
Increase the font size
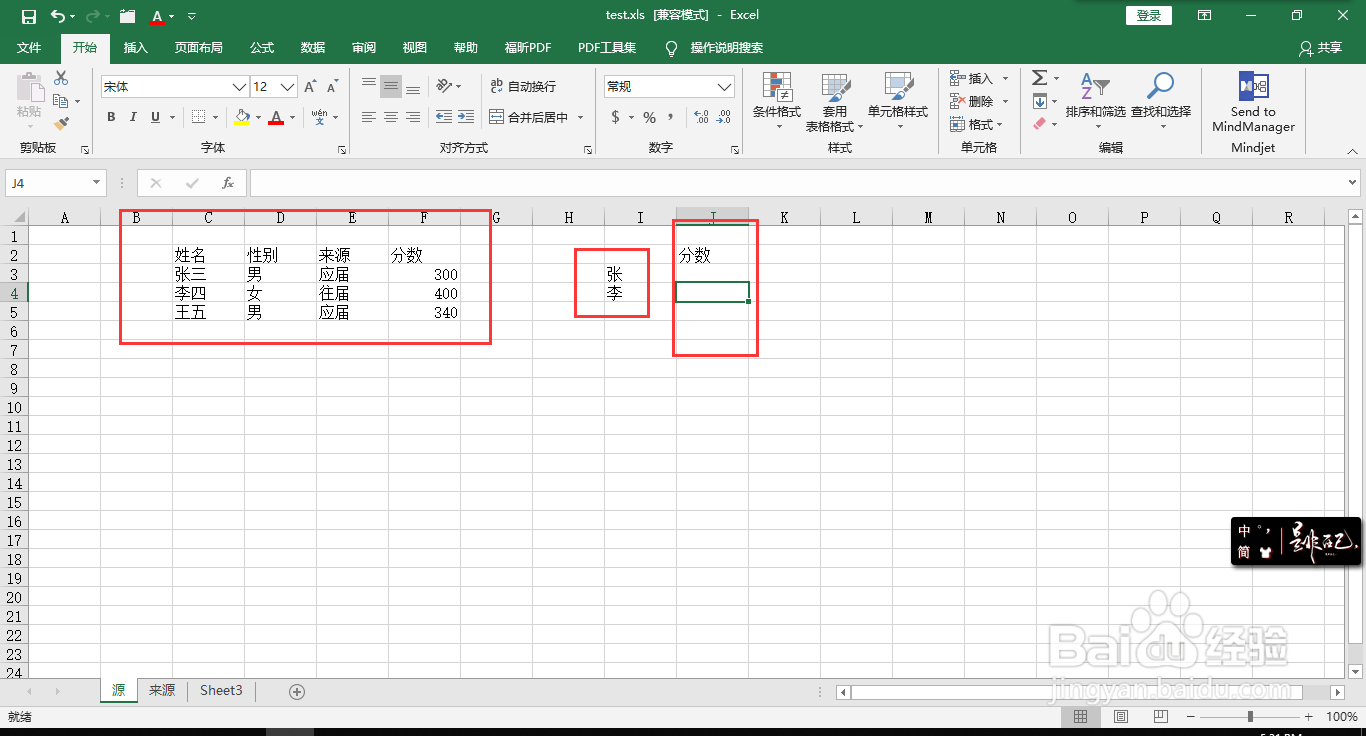[x=311, y=87]
